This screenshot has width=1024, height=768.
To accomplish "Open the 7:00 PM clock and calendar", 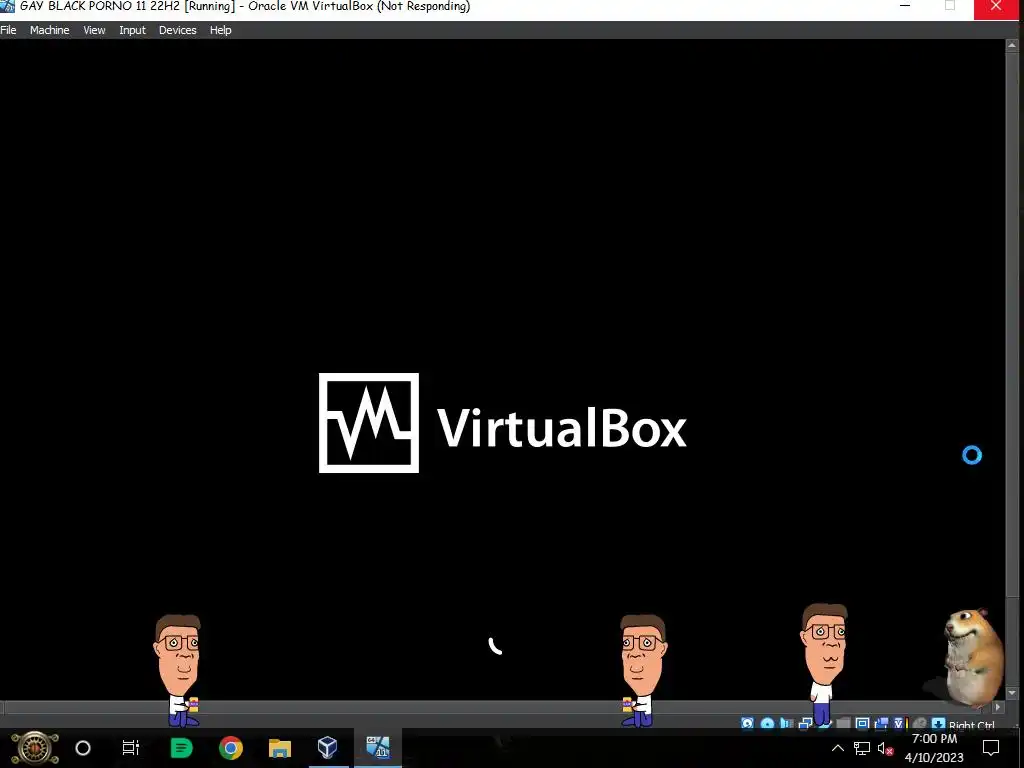I will click(x=934, y=748).
